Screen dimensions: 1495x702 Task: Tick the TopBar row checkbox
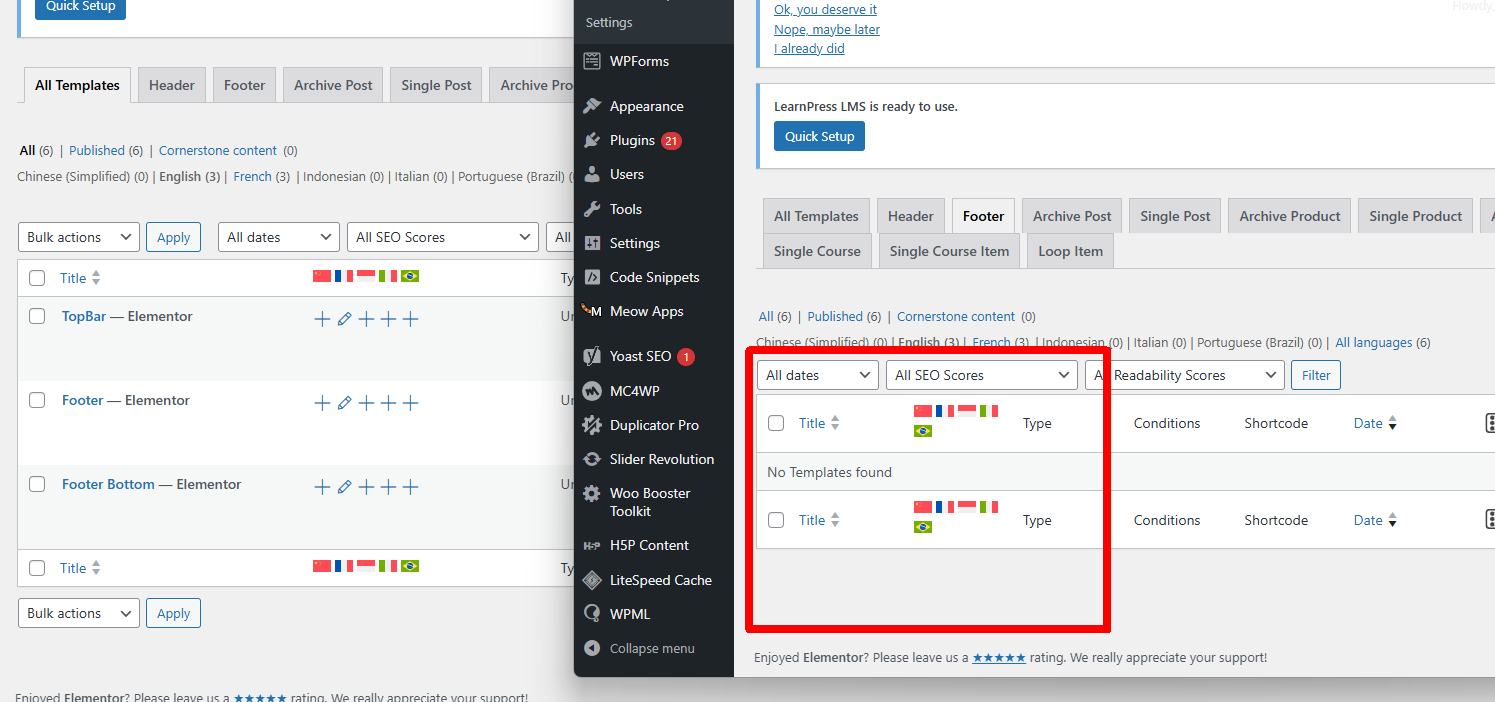37,316
